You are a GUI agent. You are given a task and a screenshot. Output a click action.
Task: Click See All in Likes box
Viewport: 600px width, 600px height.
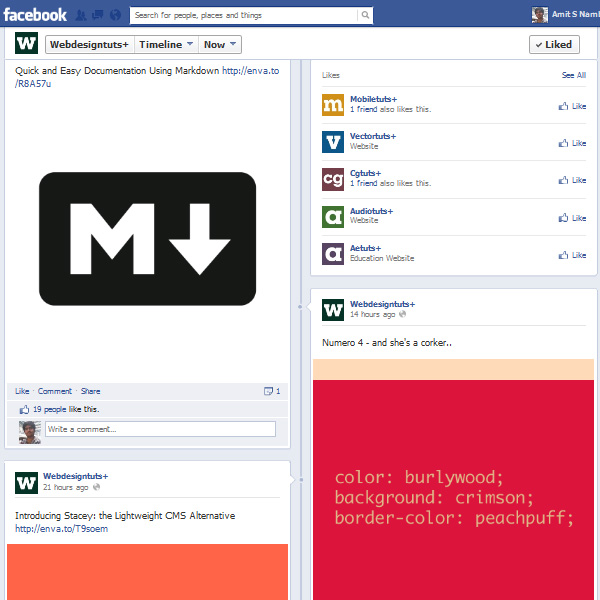[574, 75]
